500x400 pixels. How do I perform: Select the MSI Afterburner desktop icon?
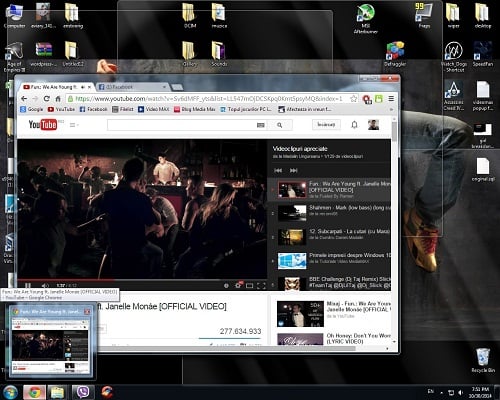point(365,18)
